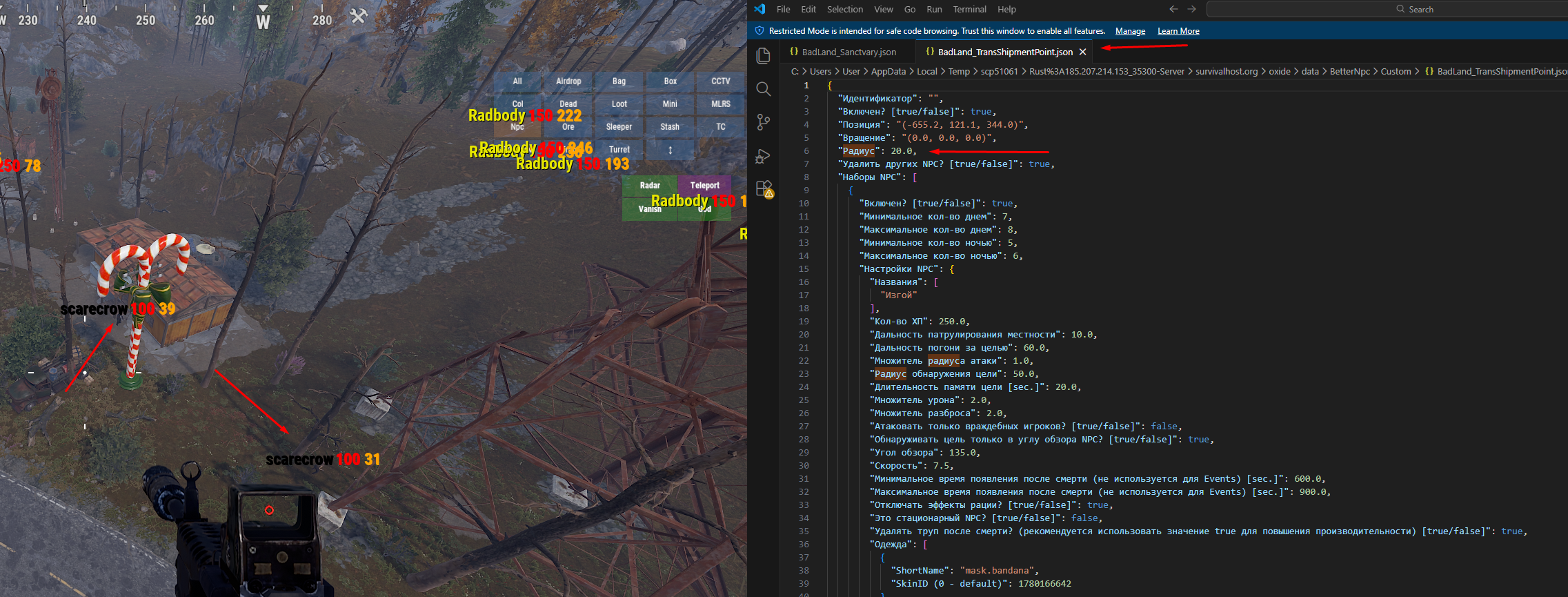Screen dimensions: 1568x597
Task: Expand the Custom breadcrumb folder
Action: pos(1396,71)
